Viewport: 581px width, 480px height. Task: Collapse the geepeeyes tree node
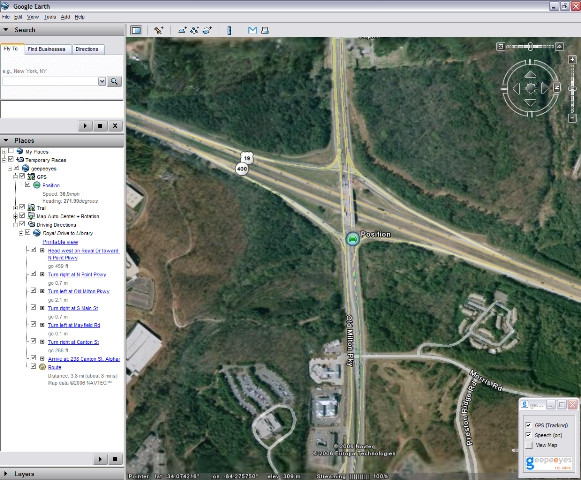(x=10, y=168)
